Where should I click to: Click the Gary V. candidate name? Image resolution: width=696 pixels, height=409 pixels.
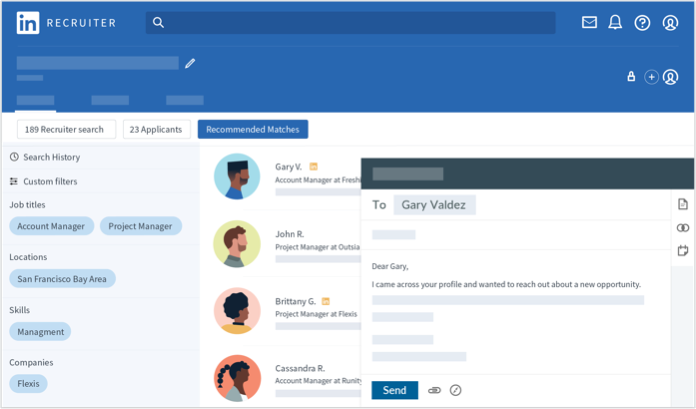click(x=289, y=167)
